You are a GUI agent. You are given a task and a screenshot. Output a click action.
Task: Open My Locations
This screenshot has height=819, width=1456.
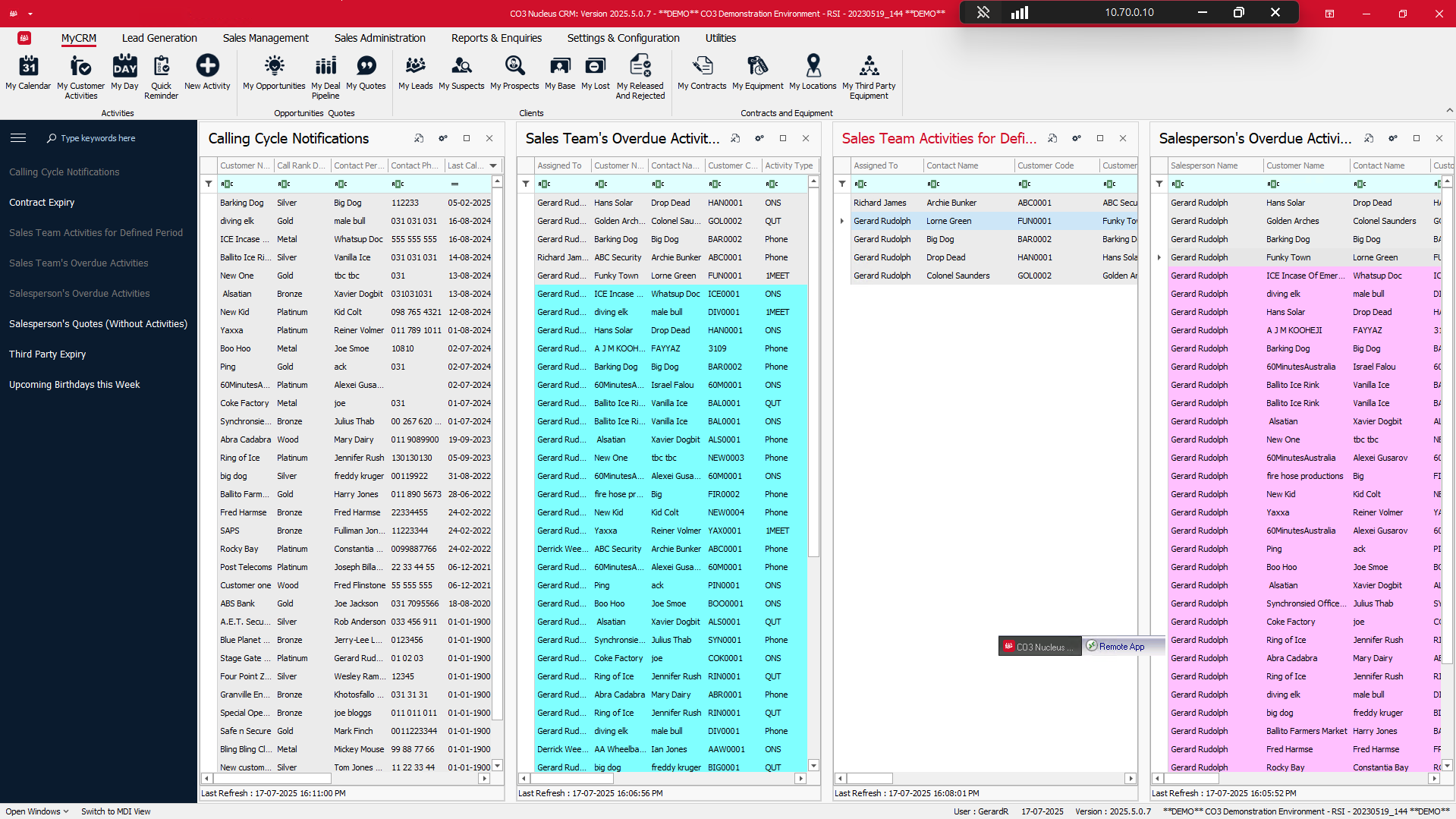(813, 74)
